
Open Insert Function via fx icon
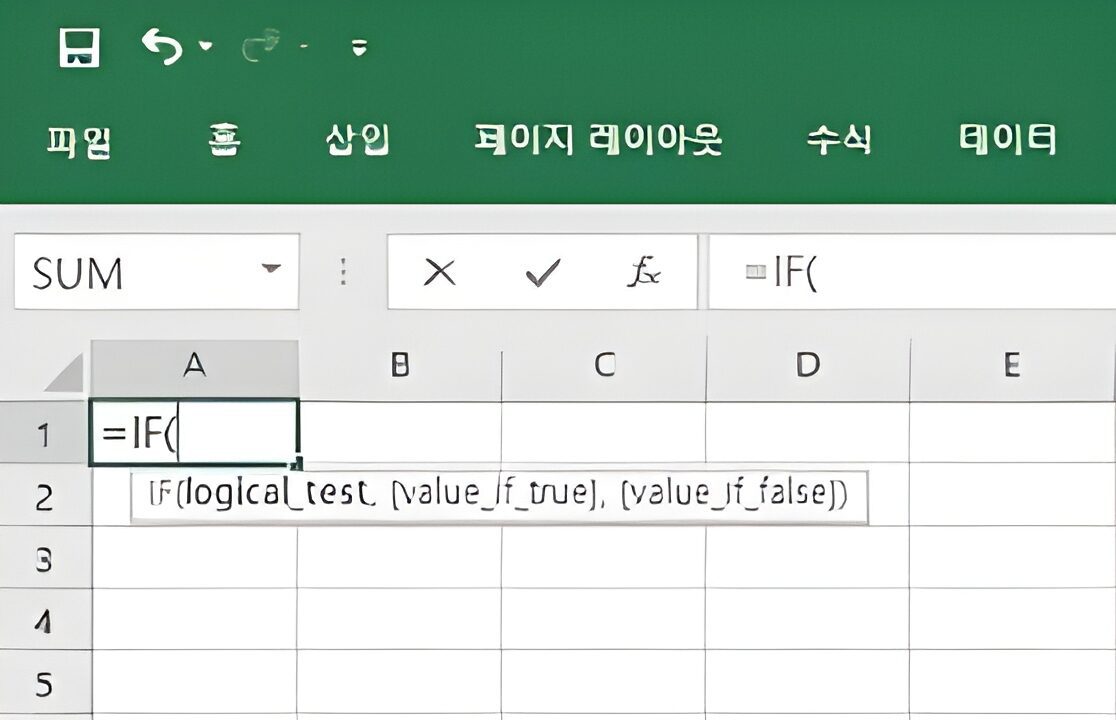(x=644, y=272)
